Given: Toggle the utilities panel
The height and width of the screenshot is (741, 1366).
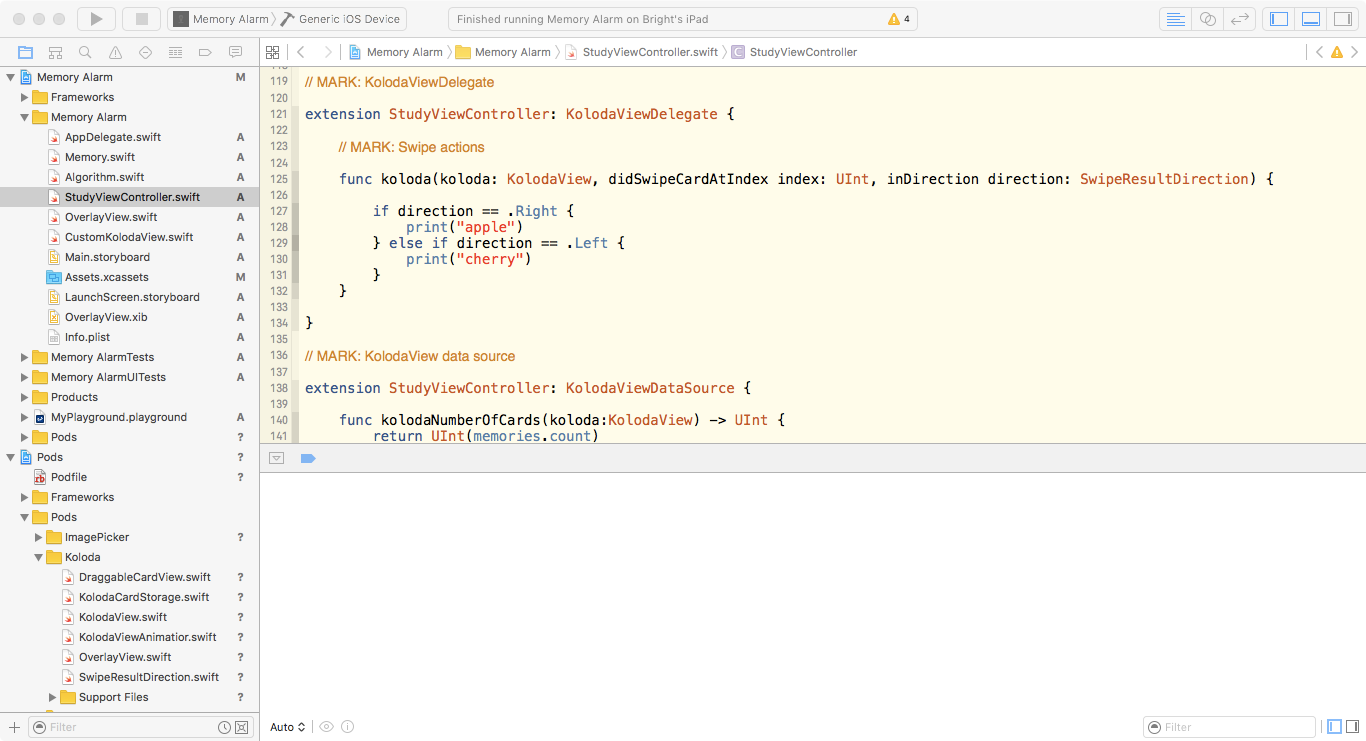Looking at the screenshot, I should point(1343,19).
